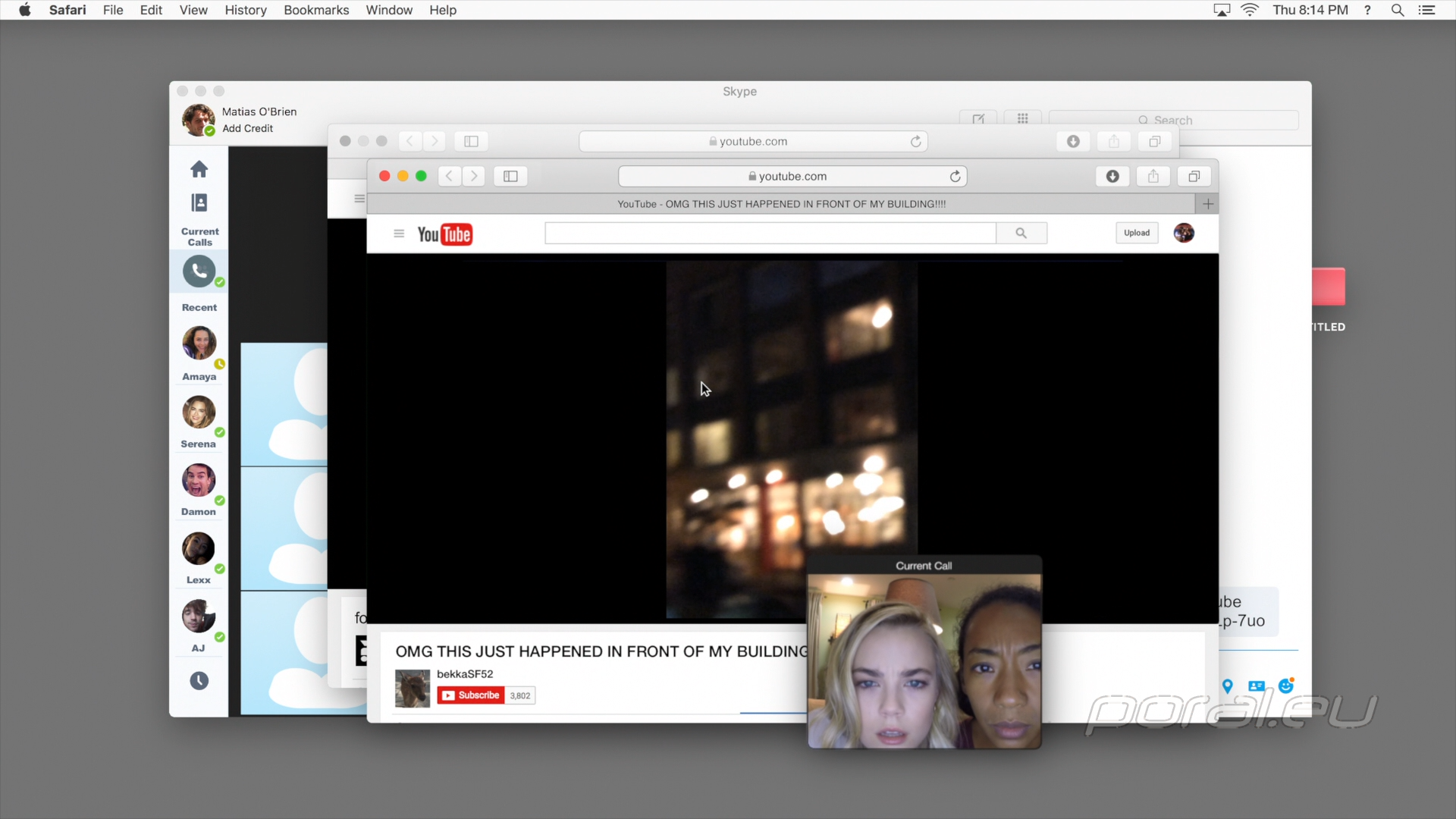Screen dimensions: 1456x819
Task: Open the Help menu in menu bar
Action: [443, 10]
